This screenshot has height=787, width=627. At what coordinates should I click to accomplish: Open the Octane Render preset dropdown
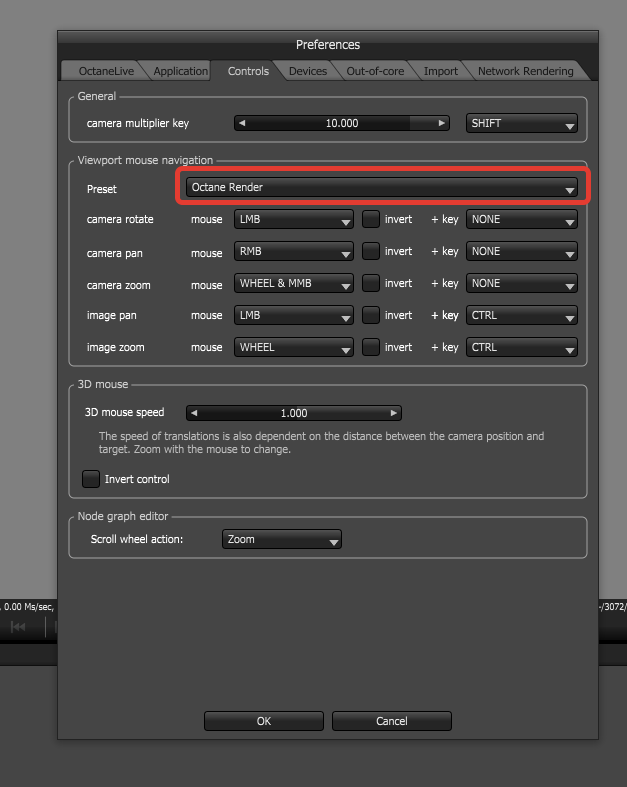click(x=382, y=187)
